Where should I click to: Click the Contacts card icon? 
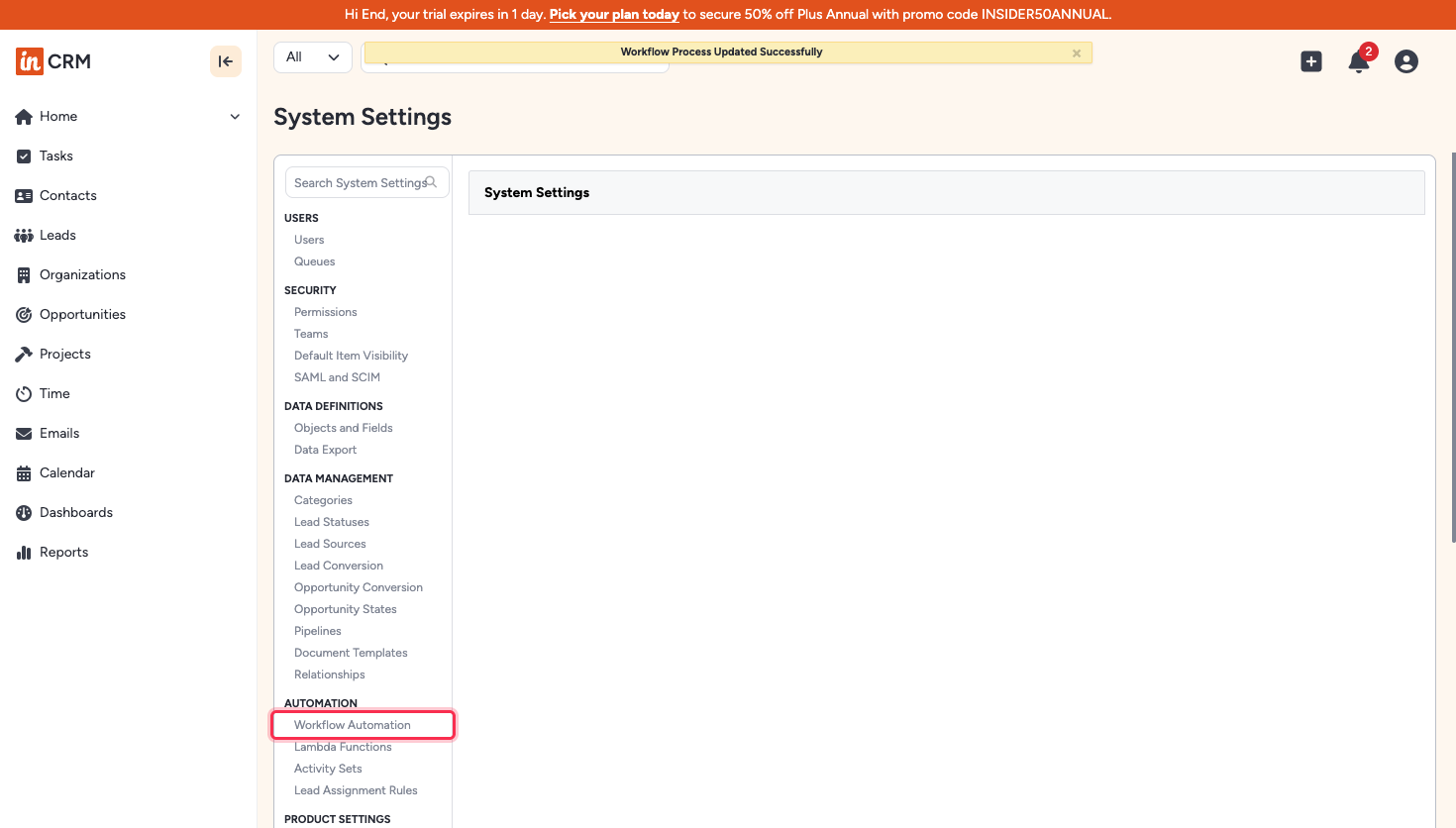coord(24,196)
